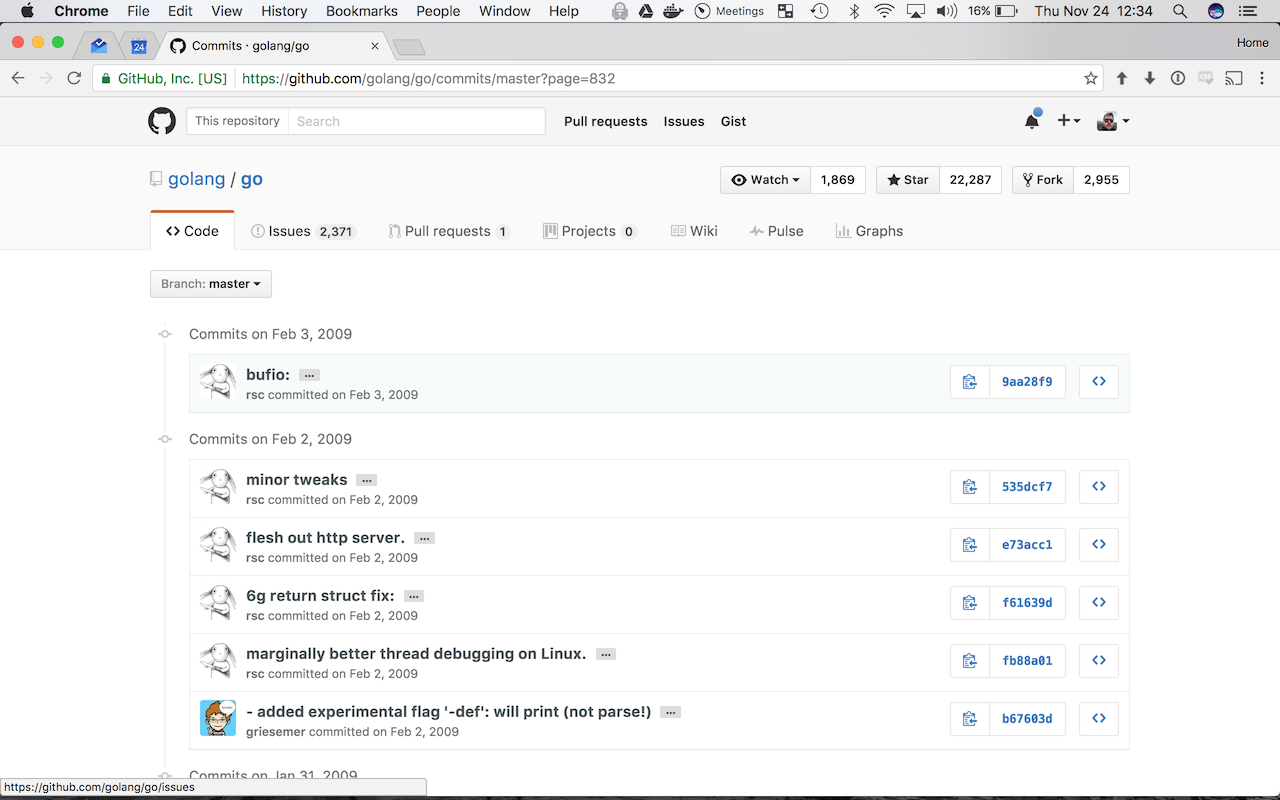The width and height of the screenshot is (1280, 800).
Task: Expand the thread debugging commit description
Action: tap(606, 654)
